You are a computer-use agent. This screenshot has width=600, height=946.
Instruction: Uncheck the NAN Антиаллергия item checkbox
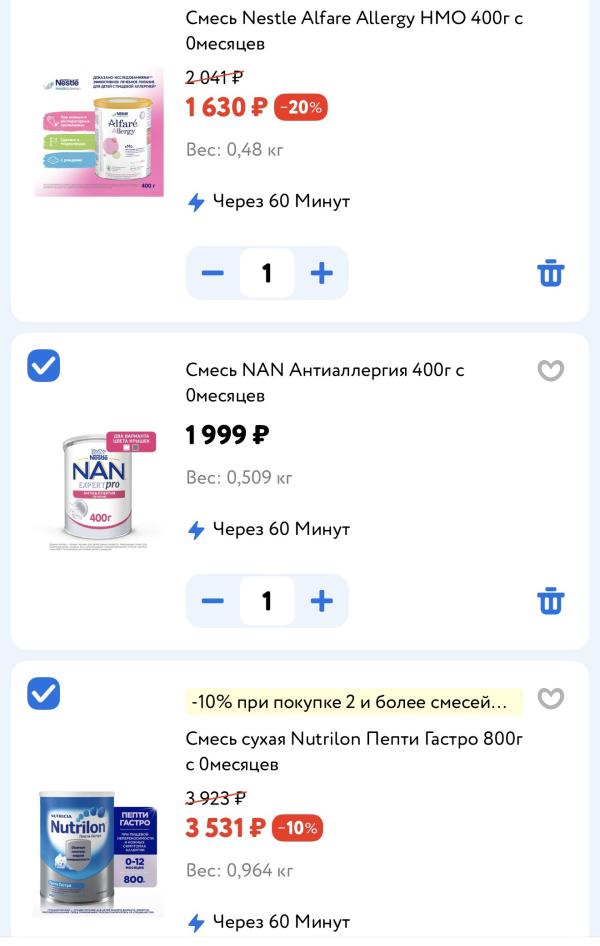click(x=43, y=366)
